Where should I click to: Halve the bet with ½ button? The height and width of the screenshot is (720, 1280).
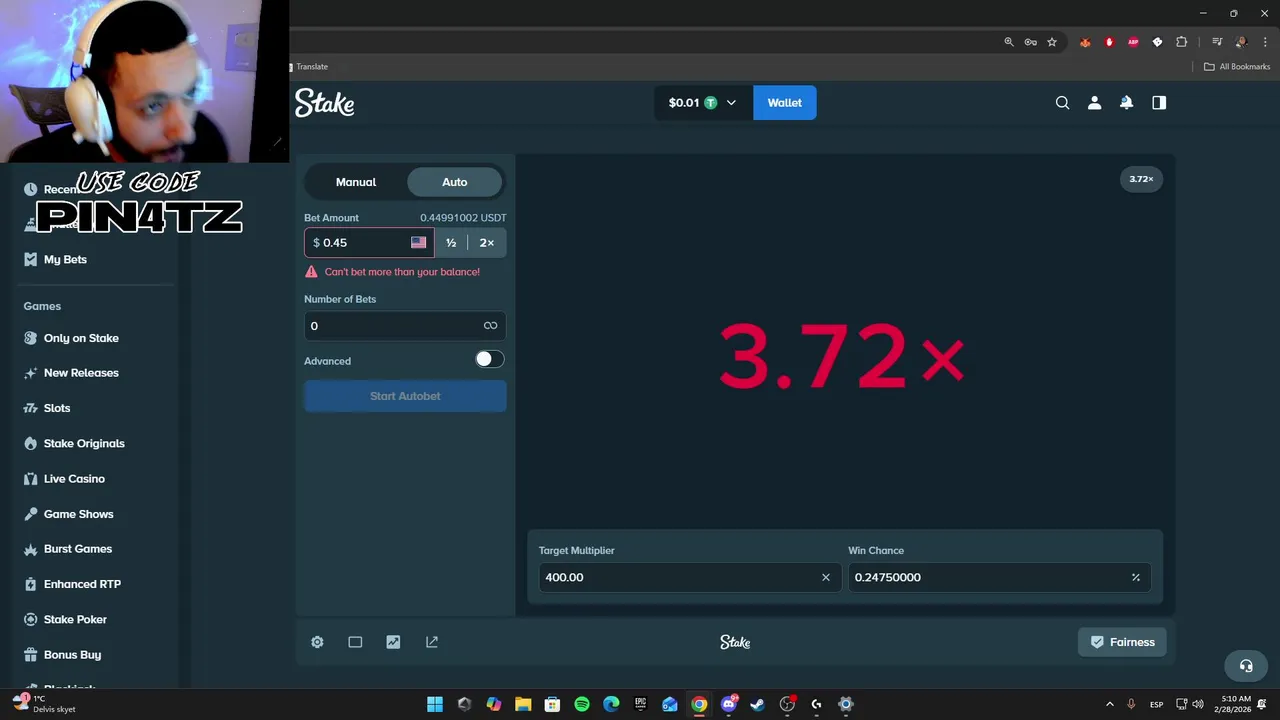point(451,243)
